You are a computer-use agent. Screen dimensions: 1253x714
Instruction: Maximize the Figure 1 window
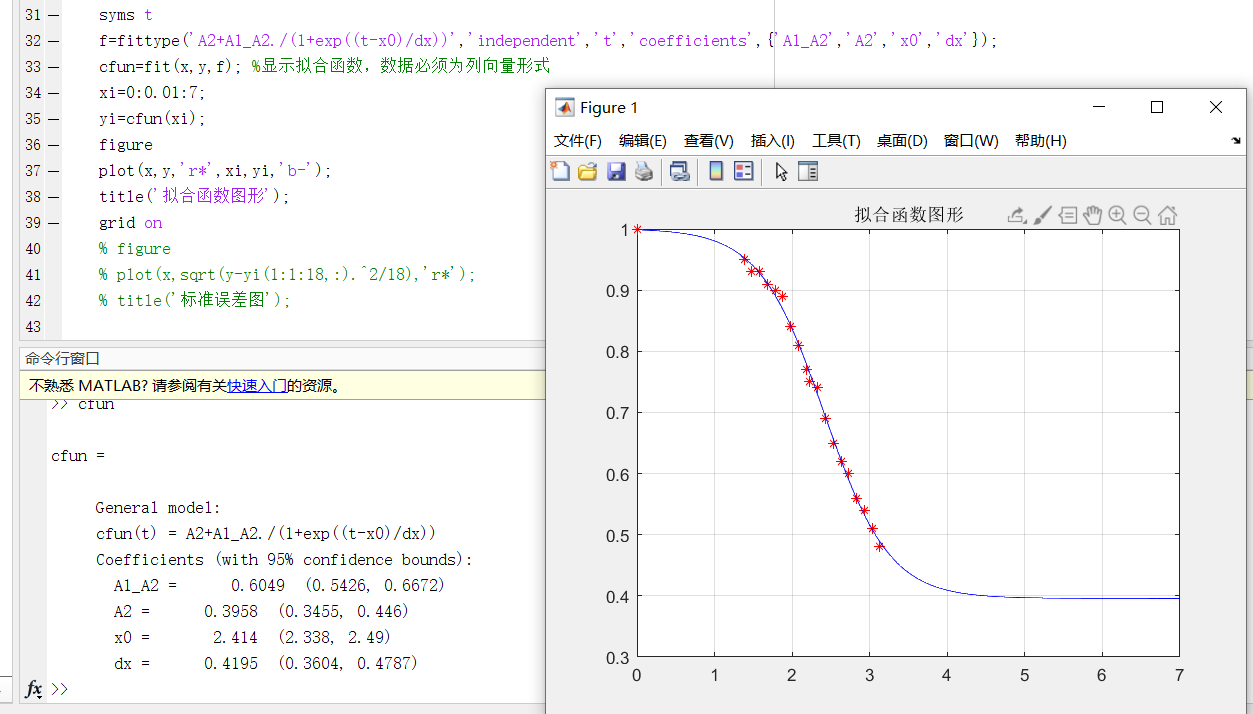point(1157,108)
